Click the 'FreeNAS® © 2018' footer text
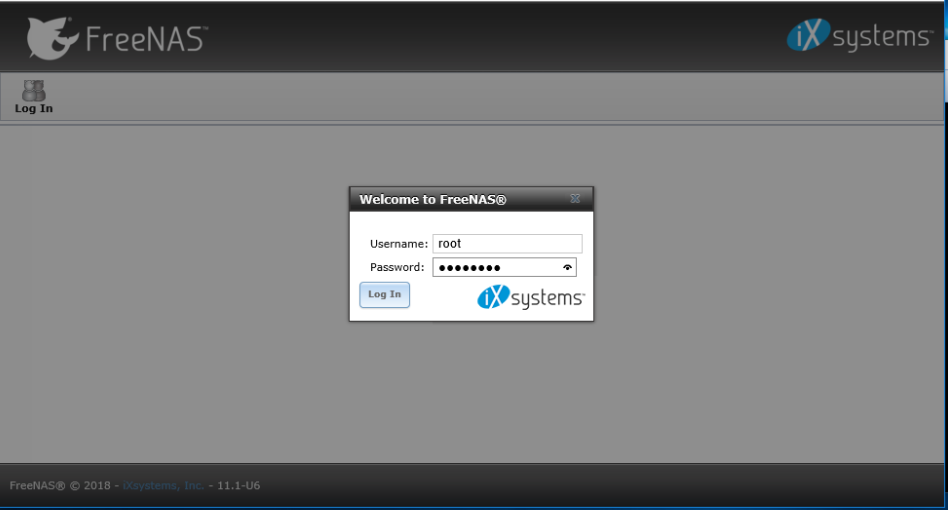The width and height of the screenshot is (948, 510). click(x=60, y=485)
